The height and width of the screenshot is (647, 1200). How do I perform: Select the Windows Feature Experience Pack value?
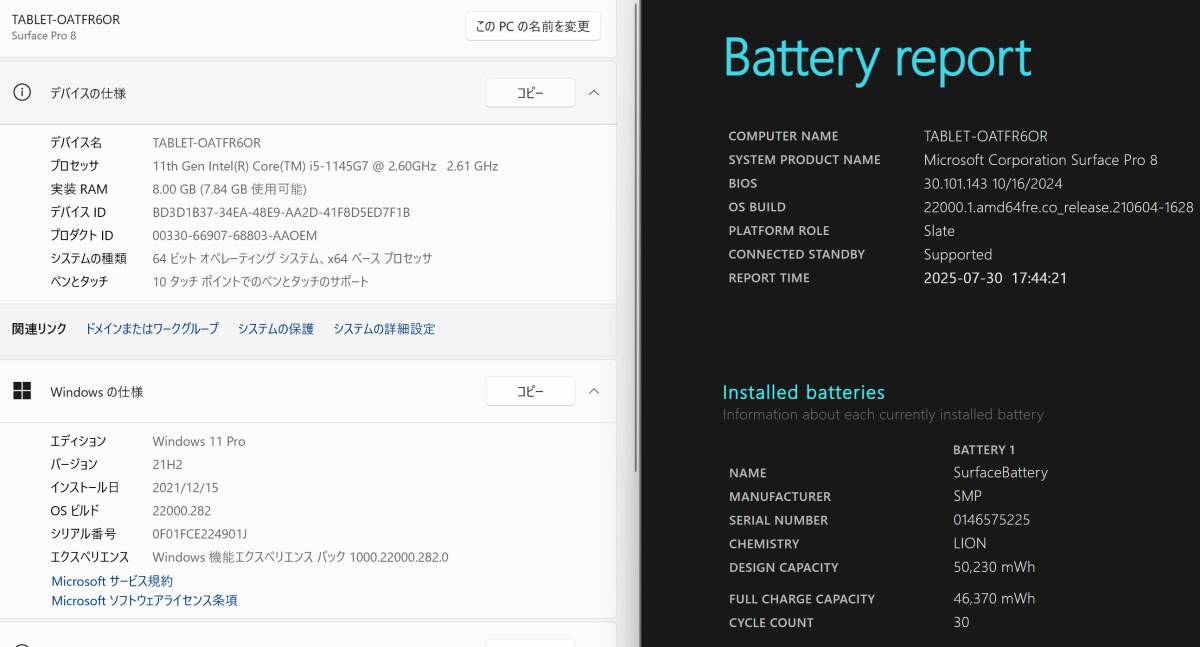[x=301, y=557]
